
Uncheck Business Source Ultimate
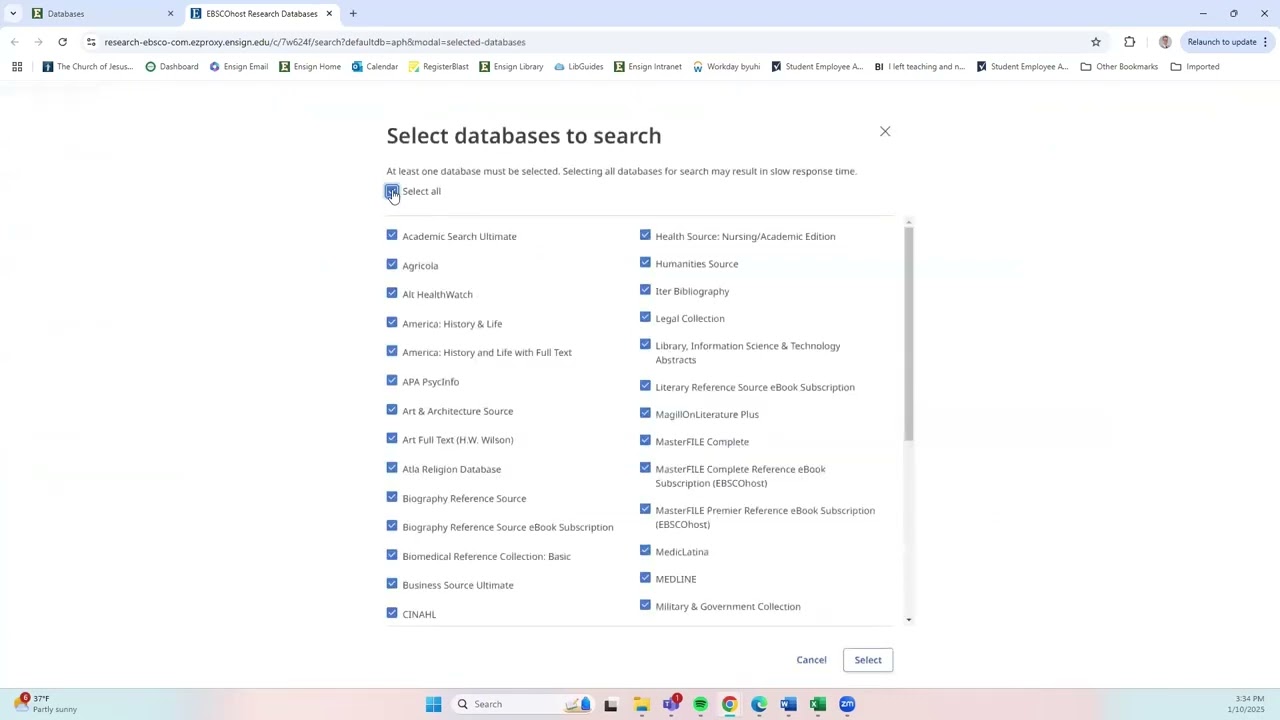(392, 583)
